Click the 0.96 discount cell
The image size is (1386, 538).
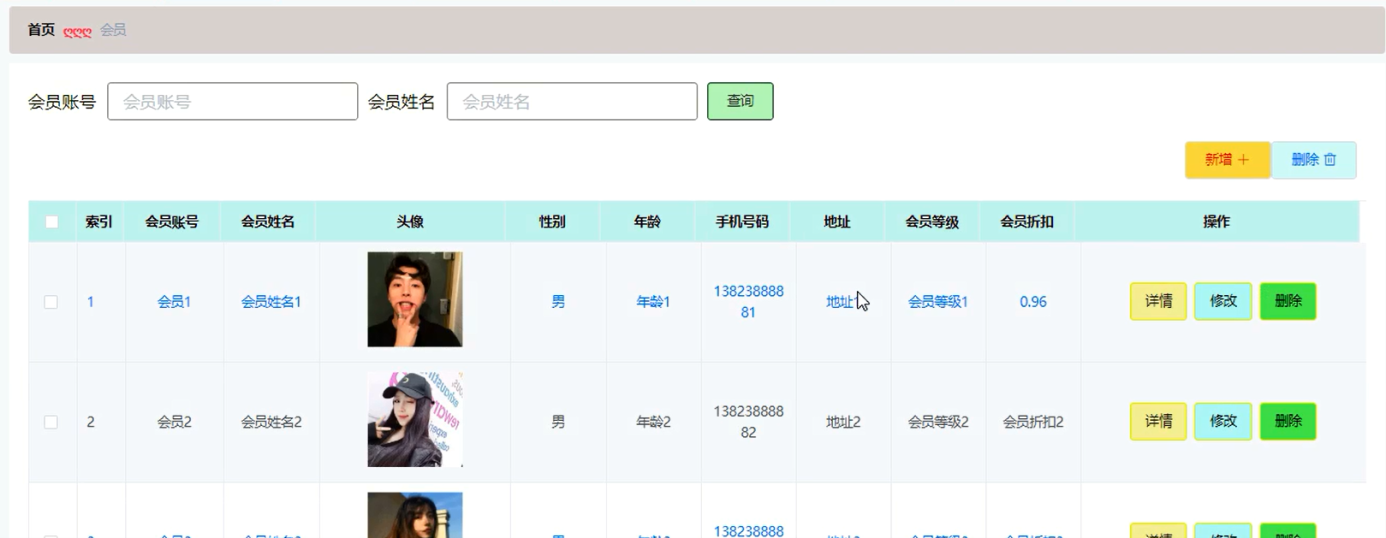pos(1033,302)
